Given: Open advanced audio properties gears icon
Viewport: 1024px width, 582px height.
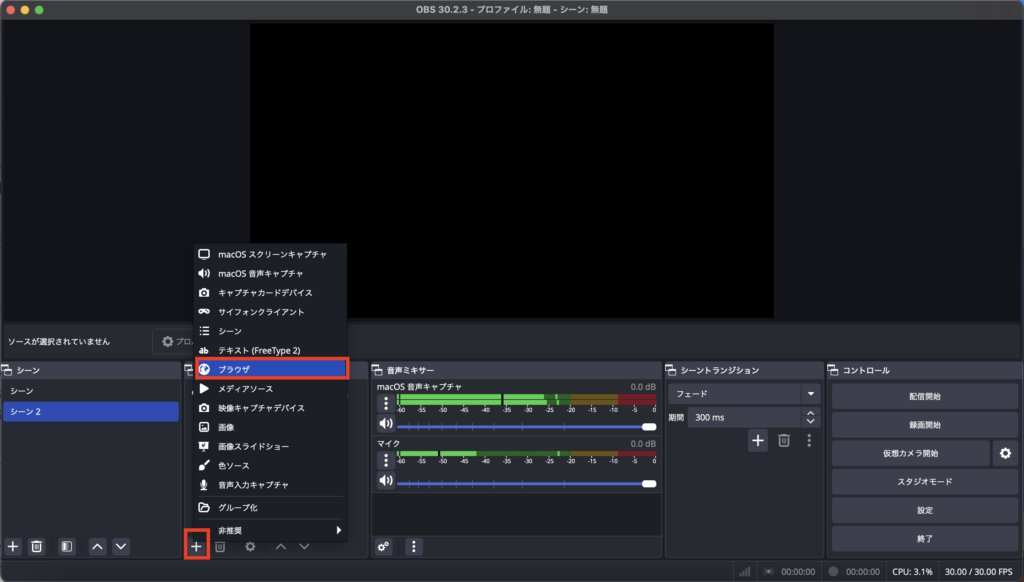Looking at the screenshot, I should coord(383,547).
